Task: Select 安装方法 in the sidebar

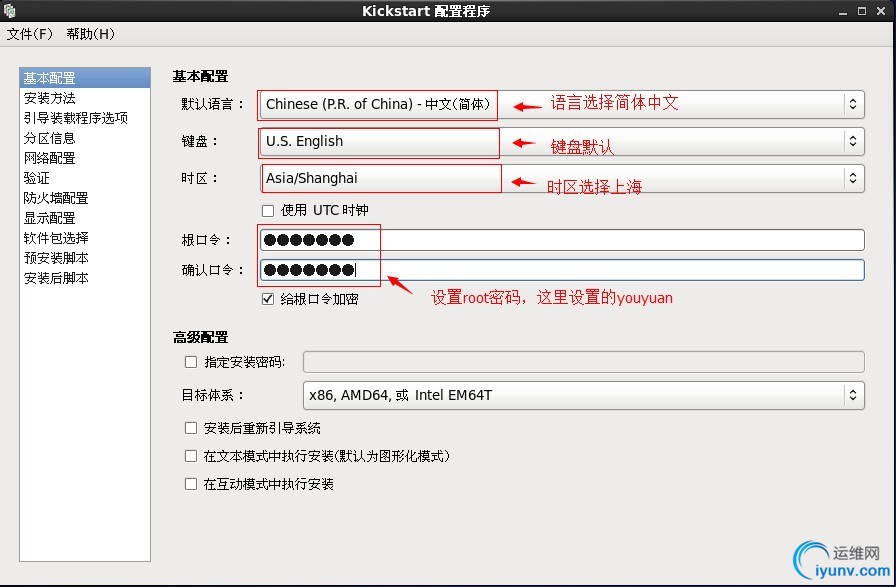Action: [85, 98]
